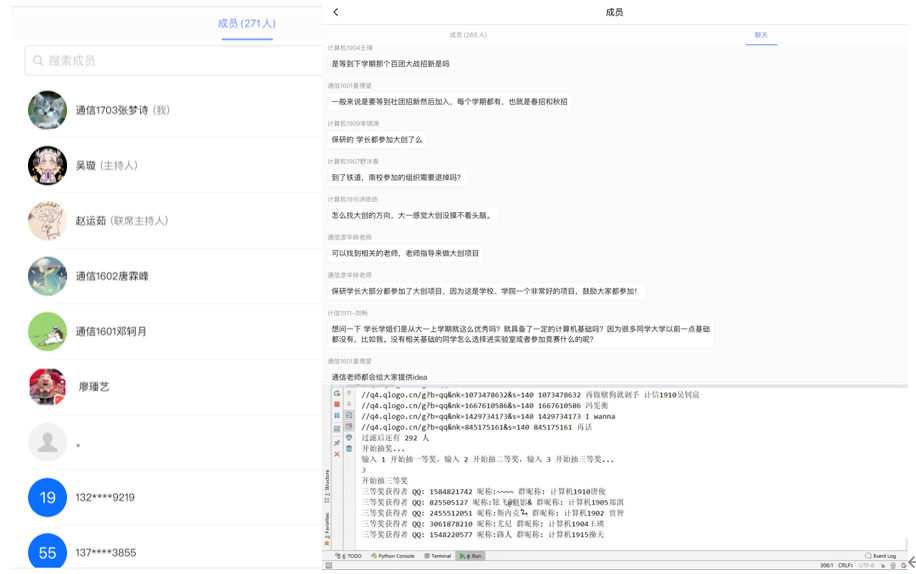The image size is (916, 574).
Task: Open the Event Log
Action: 881,556
